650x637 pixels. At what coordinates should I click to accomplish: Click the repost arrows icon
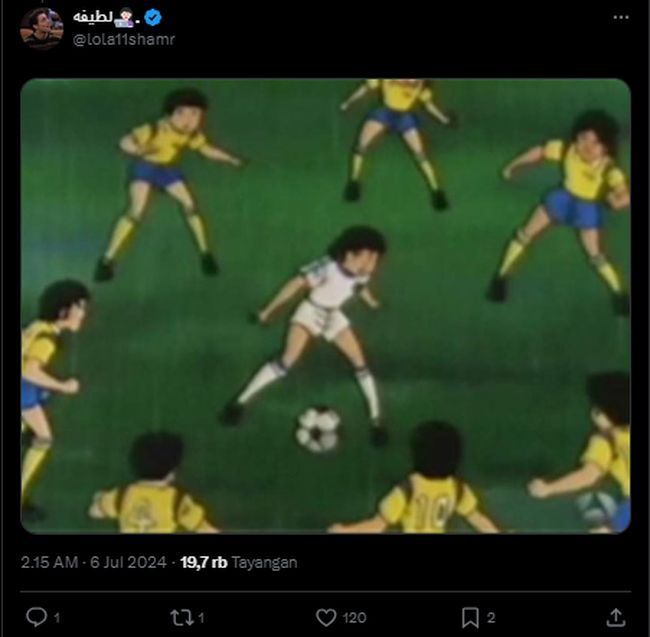[x=182, y=617]
